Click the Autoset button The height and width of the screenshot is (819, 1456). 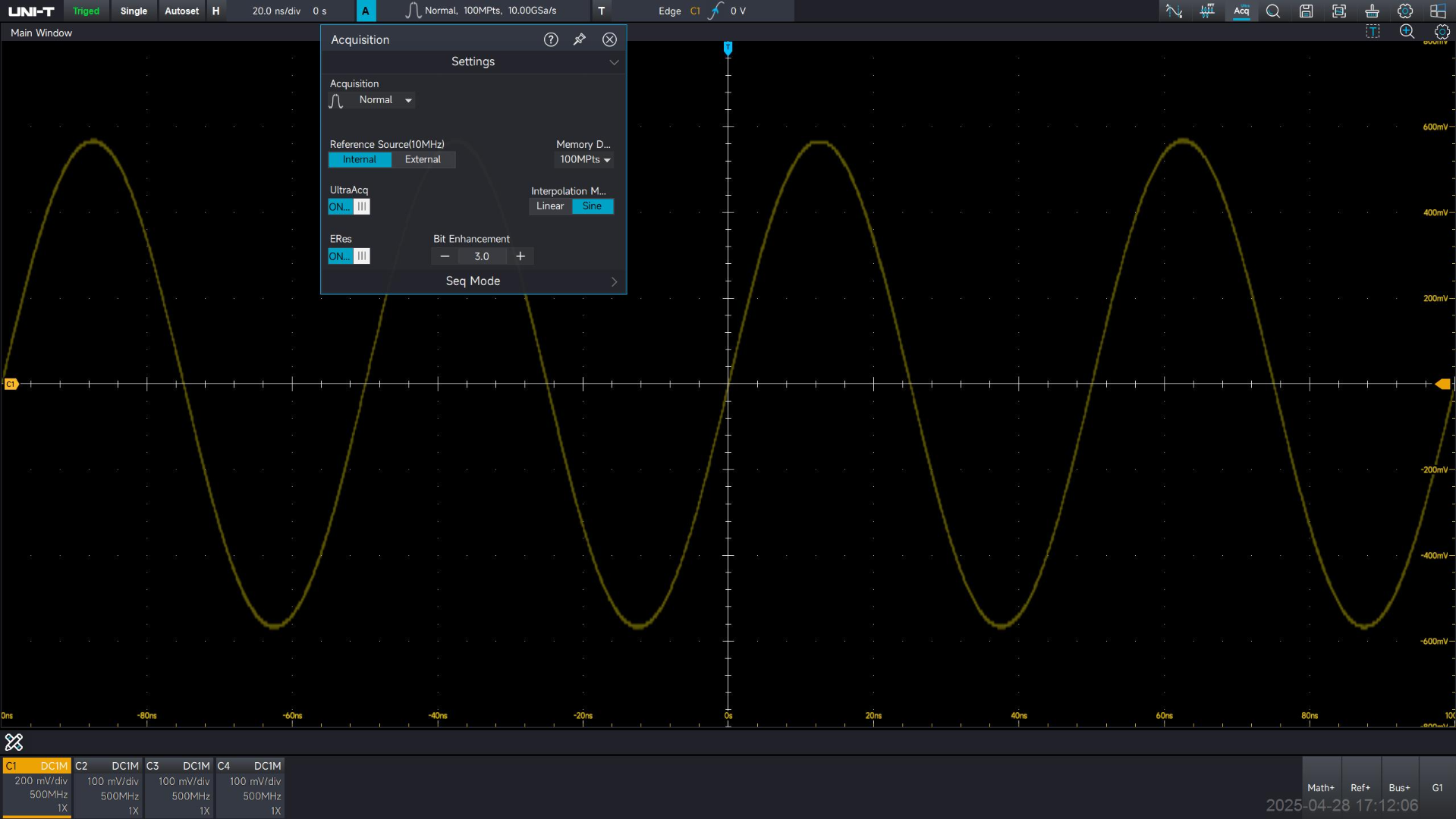tap(181, 11)
